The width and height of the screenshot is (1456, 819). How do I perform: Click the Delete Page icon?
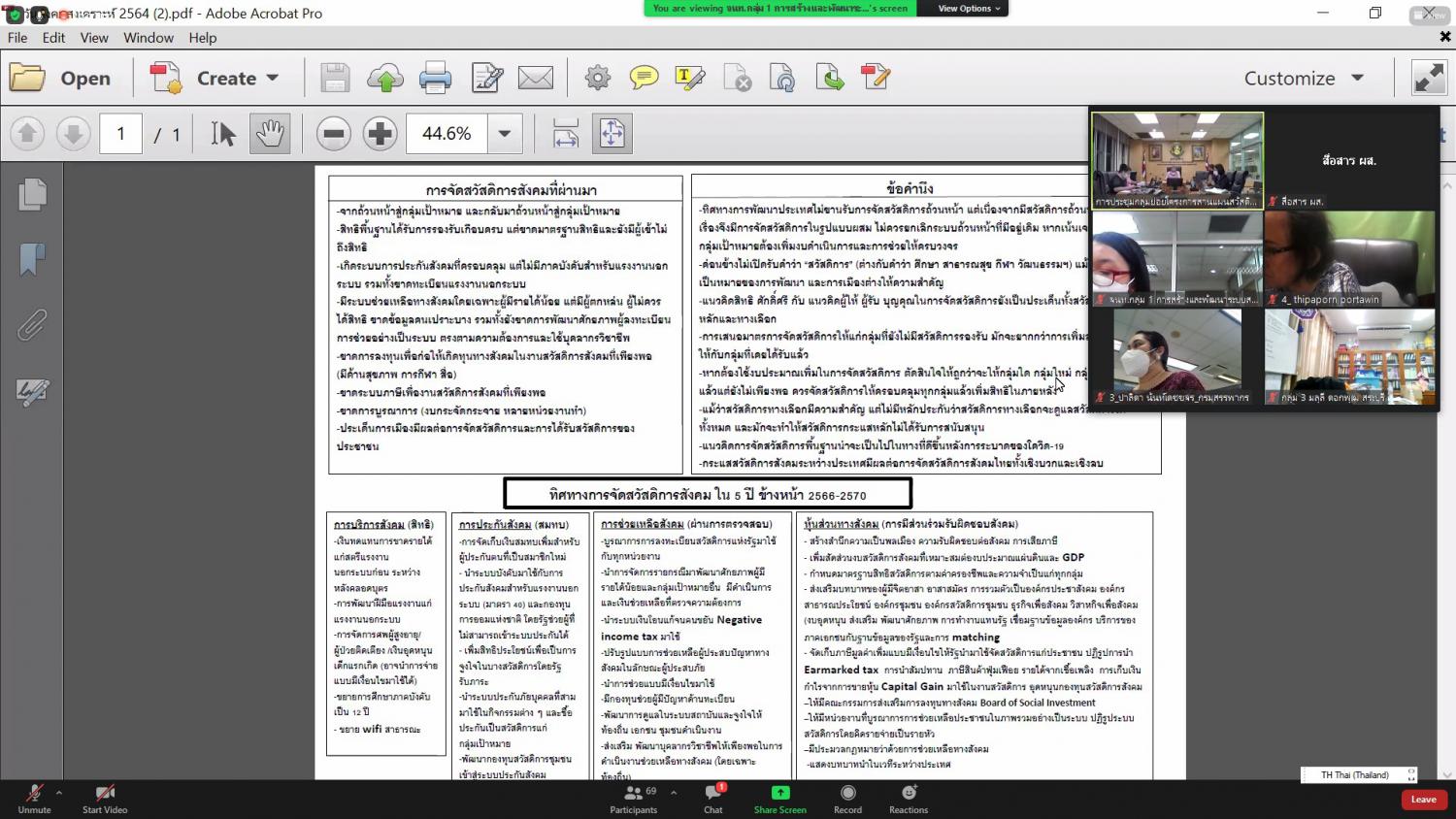pos(737,78)
